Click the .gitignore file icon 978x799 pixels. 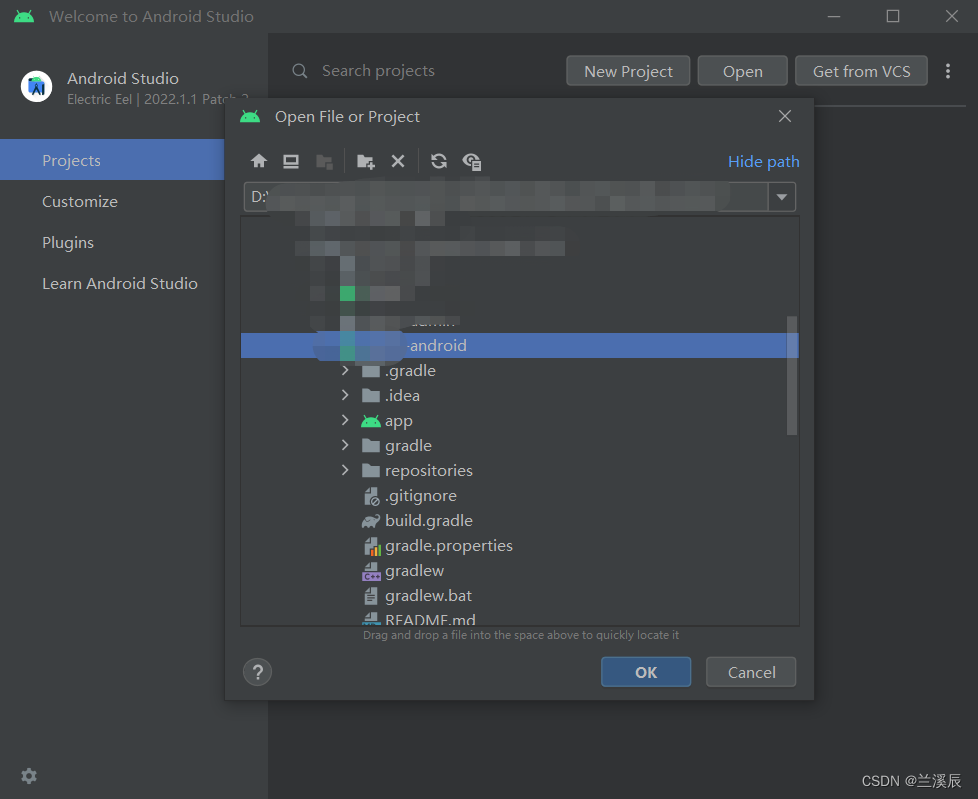coord(371,496)
